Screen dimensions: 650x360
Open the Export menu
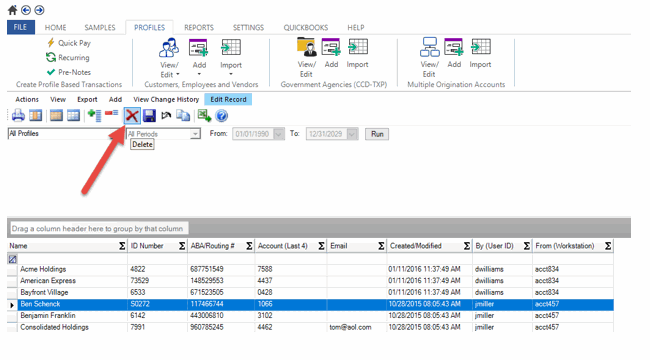[x=87, y=100]
